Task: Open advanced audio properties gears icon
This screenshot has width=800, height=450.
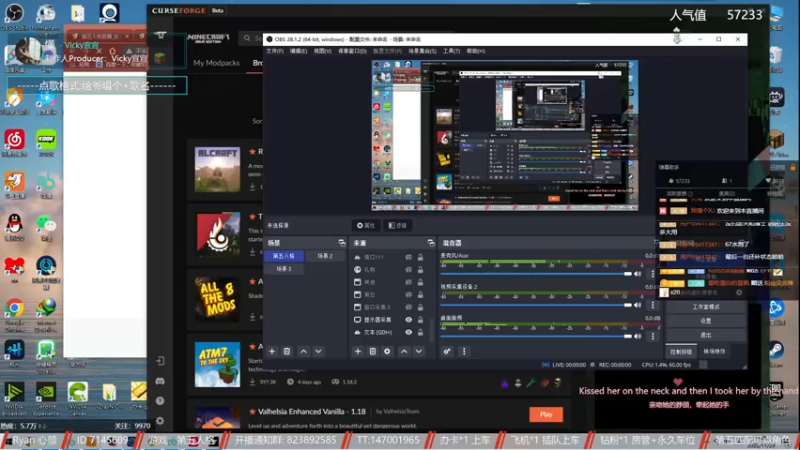Action: coord(447,352)
